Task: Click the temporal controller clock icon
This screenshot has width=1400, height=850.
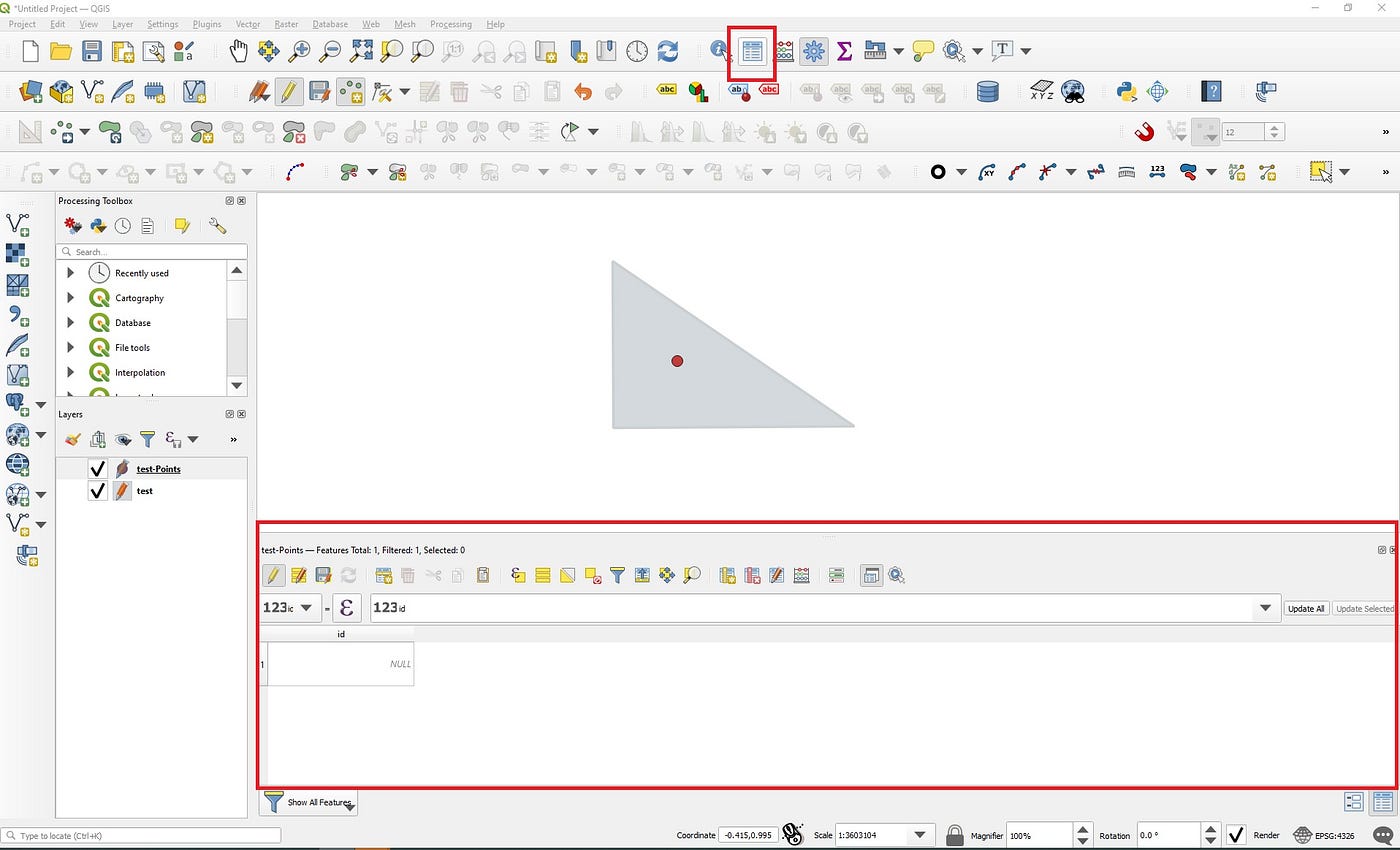Action: (x=637, y=50)
